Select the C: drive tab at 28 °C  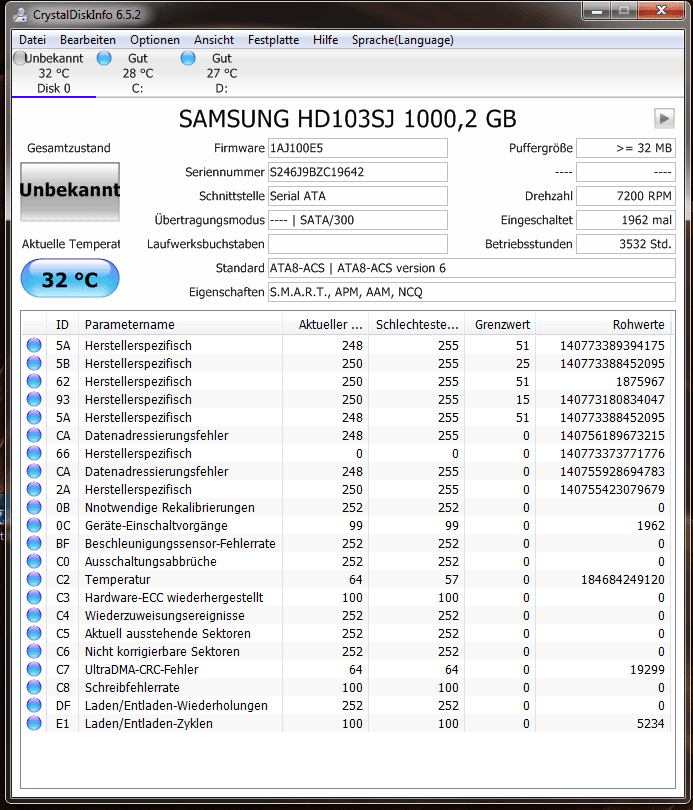tap(137, 73)
